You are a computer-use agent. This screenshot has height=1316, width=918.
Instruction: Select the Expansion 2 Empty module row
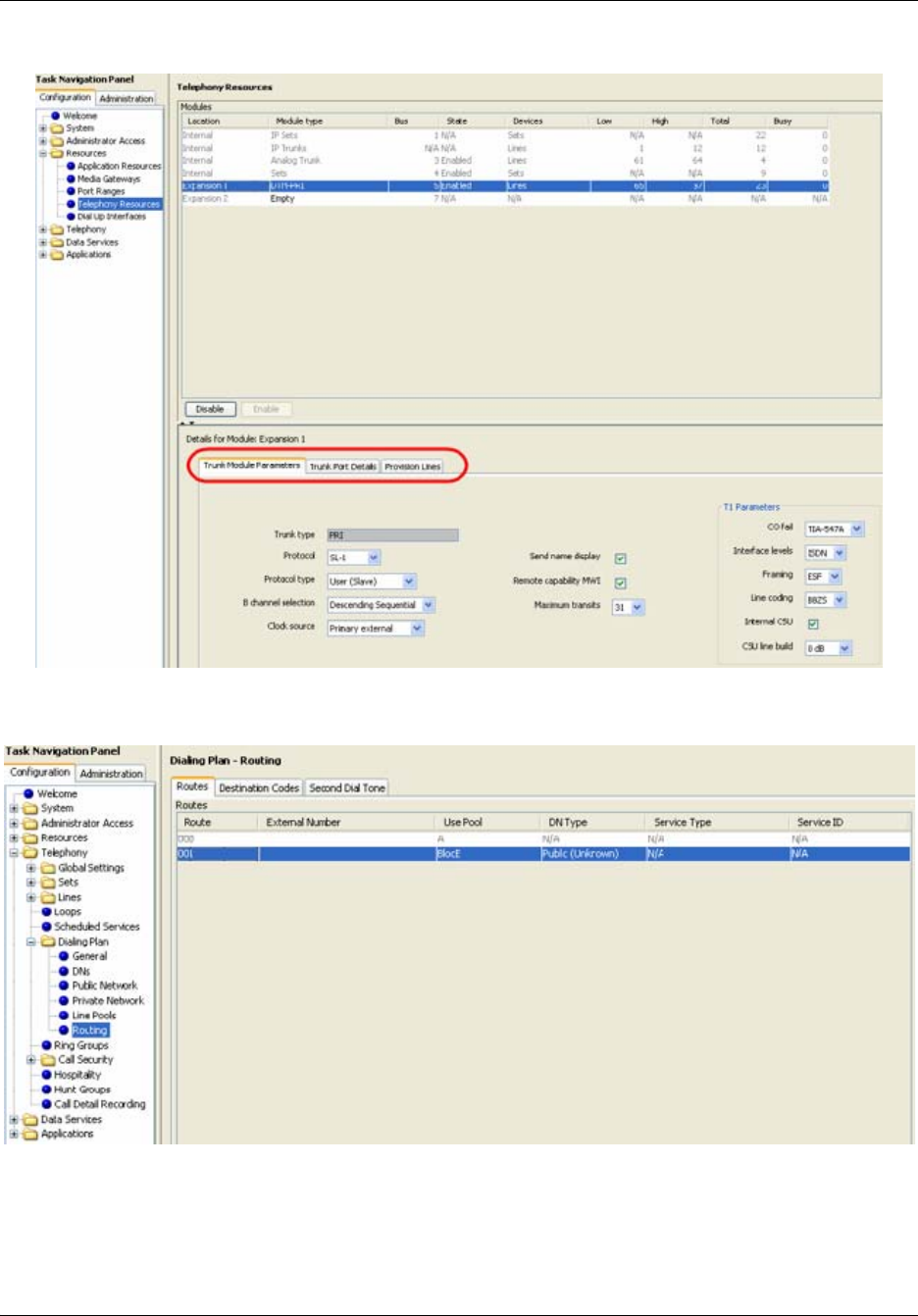point(505,198)
